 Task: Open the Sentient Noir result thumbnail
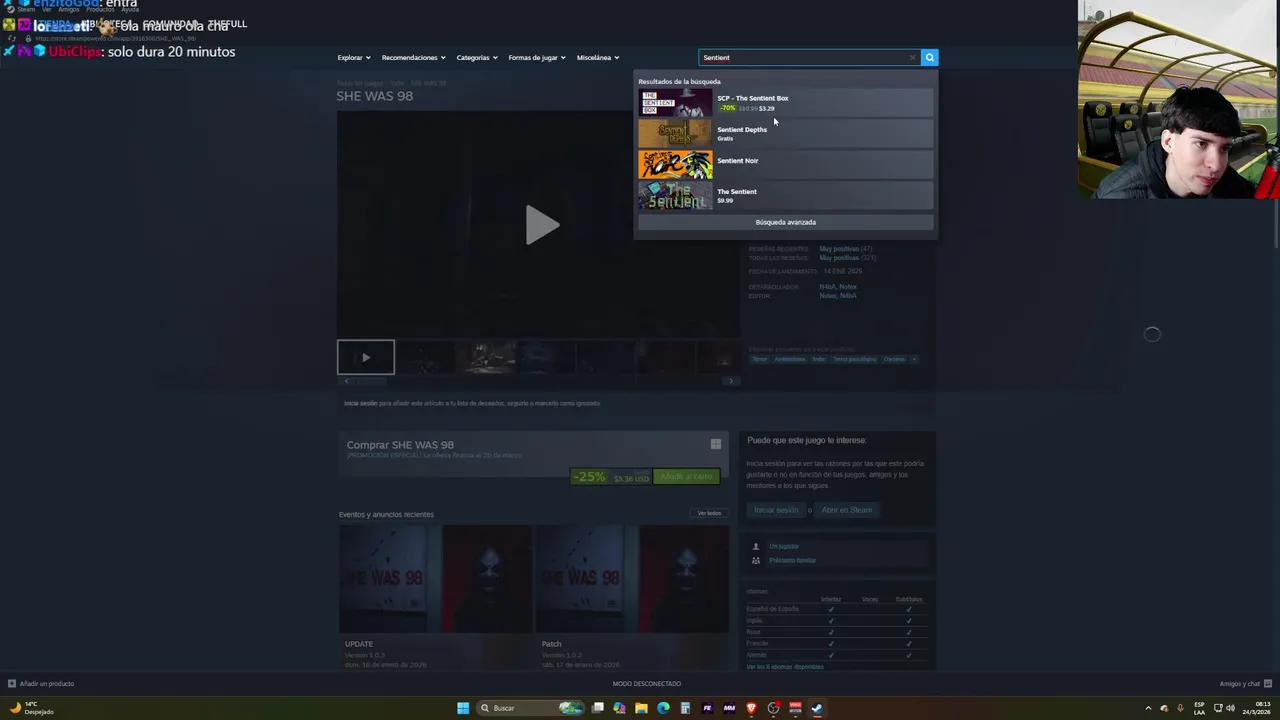pyautogui.click(x=676, y=164)
